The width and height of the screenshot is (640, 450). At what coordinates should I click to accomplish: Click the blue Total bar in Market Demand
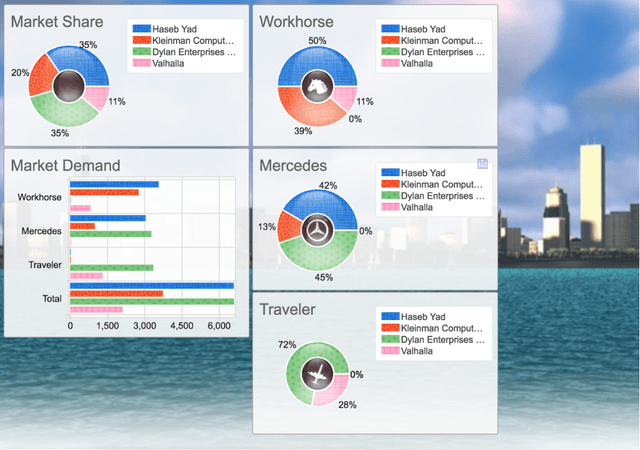point(151,285)
